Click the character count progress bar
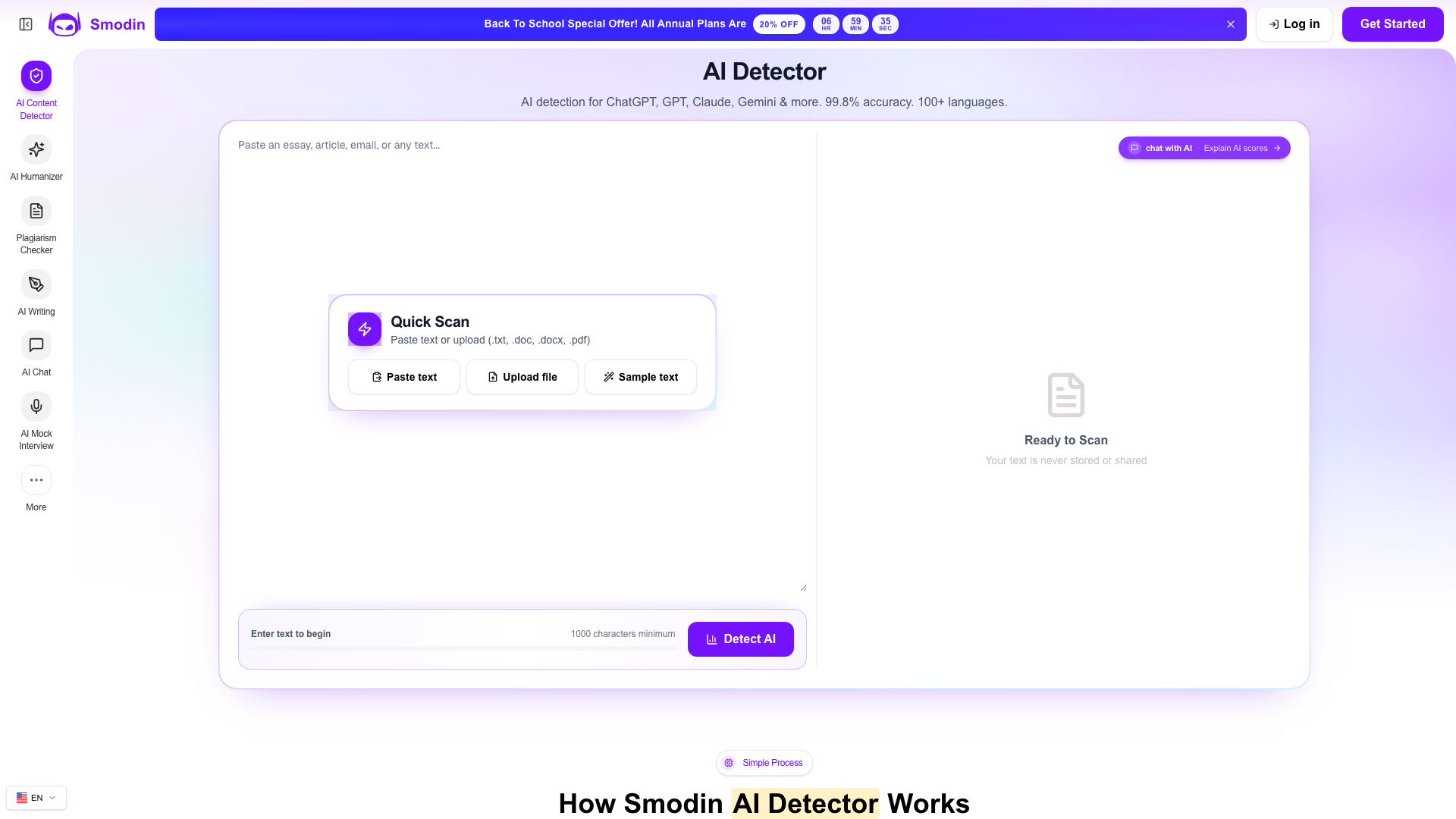Image resolution: width=1456 pixels, height=819 pixels. pyautogui.click(x=463, y=648)
